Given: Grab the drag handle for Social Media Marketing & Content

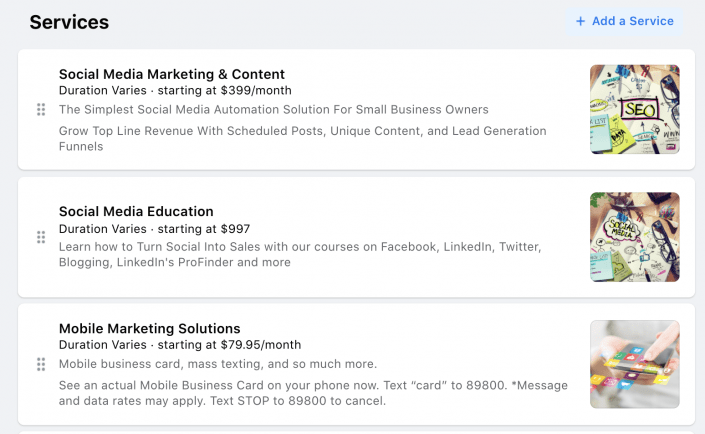Looking at the screenshot, I should pos(41,109).
